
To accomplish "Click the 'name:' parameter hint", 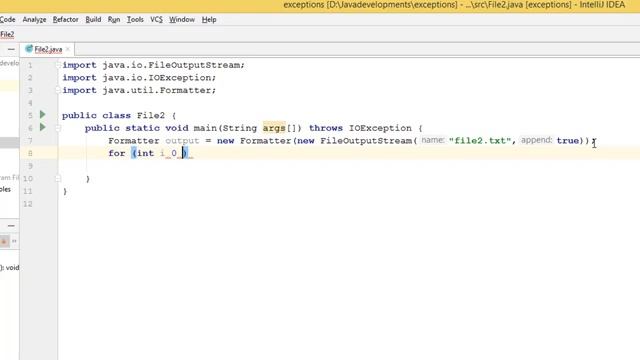I will point(433,140).
